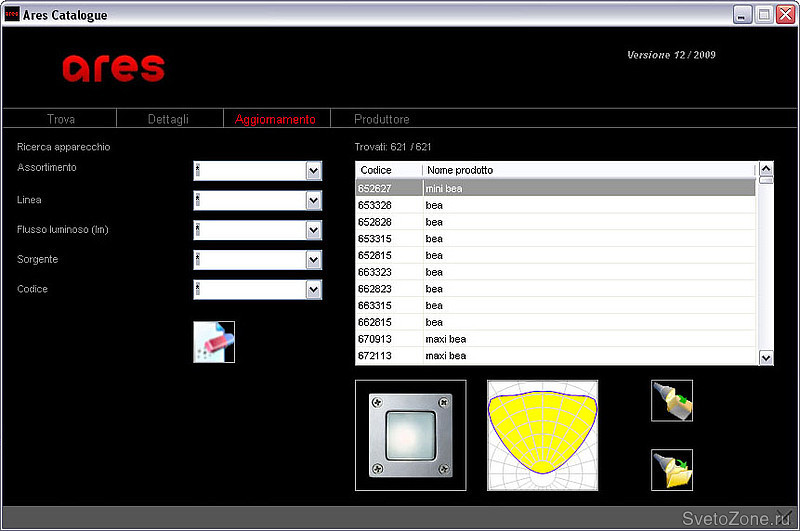
Task: Open the Sorgente dropdown list
Action: 313,260
